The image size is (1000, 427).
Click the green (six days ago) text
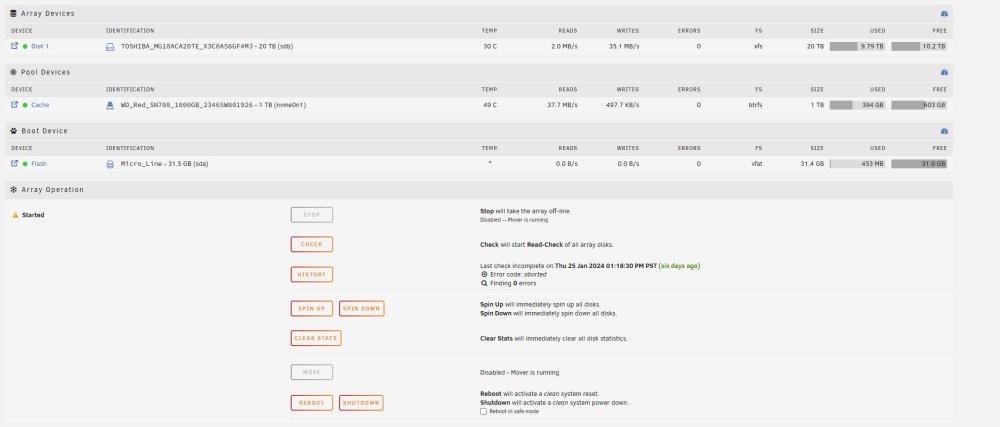tap(679, 266)
